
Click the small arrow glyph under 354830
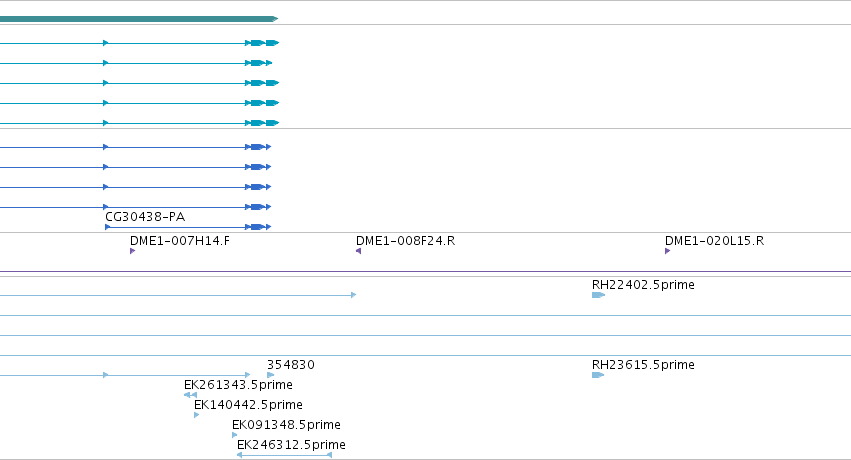pyautogui.click(x=270, y=375)
